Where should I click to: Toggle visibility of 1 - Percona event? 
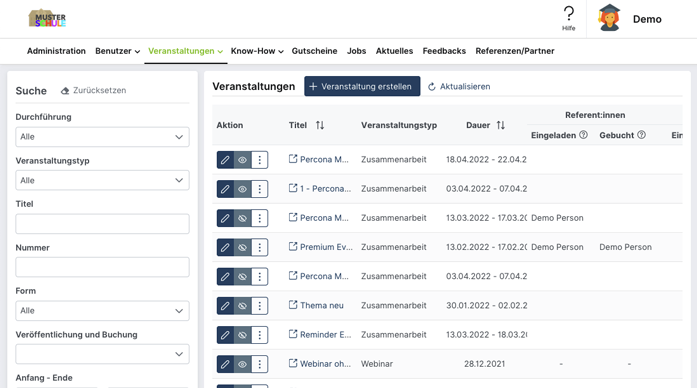tap(242, 189)
